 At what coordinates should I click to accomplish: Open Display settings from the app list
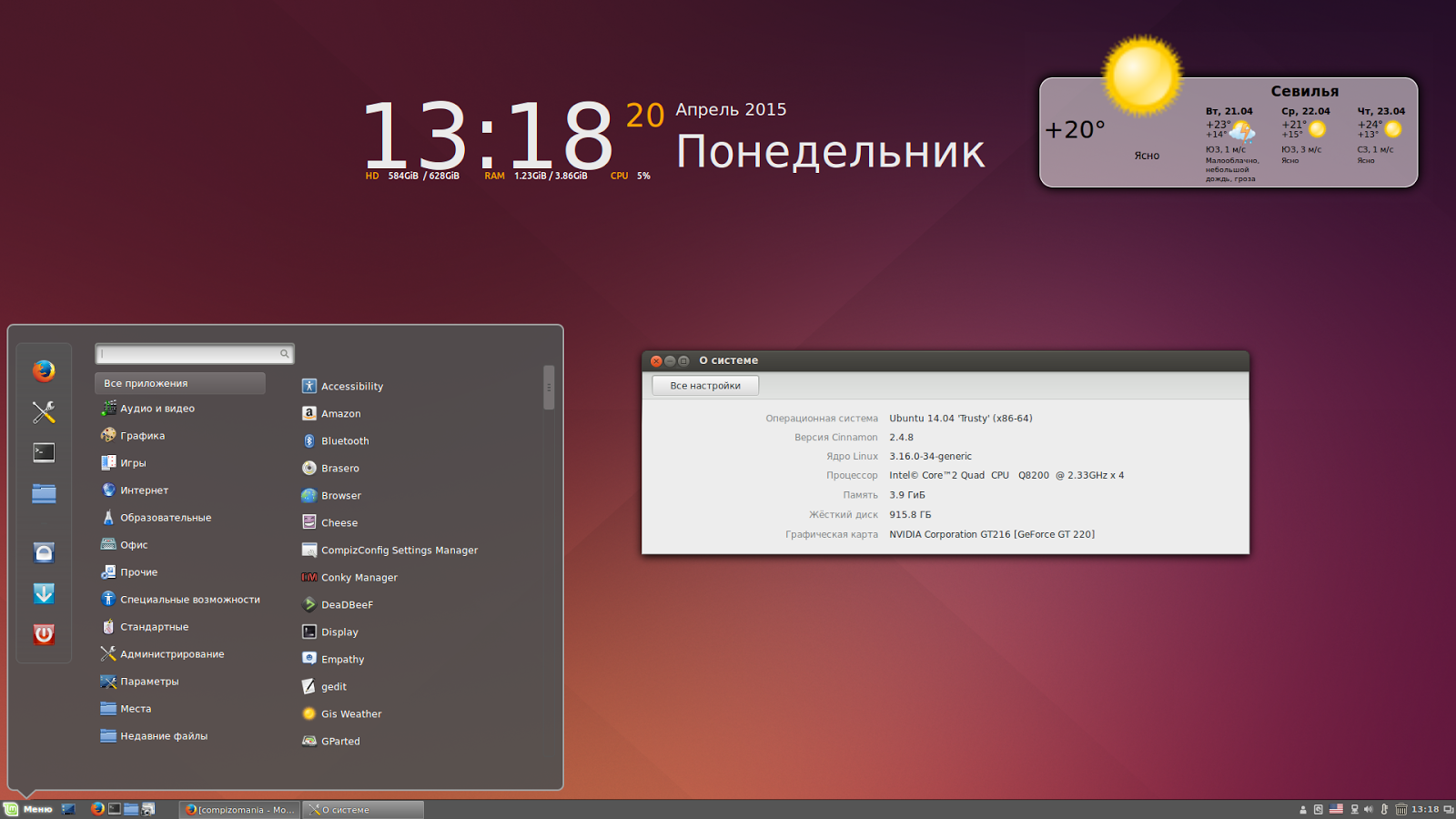click(x=330, y=632)
